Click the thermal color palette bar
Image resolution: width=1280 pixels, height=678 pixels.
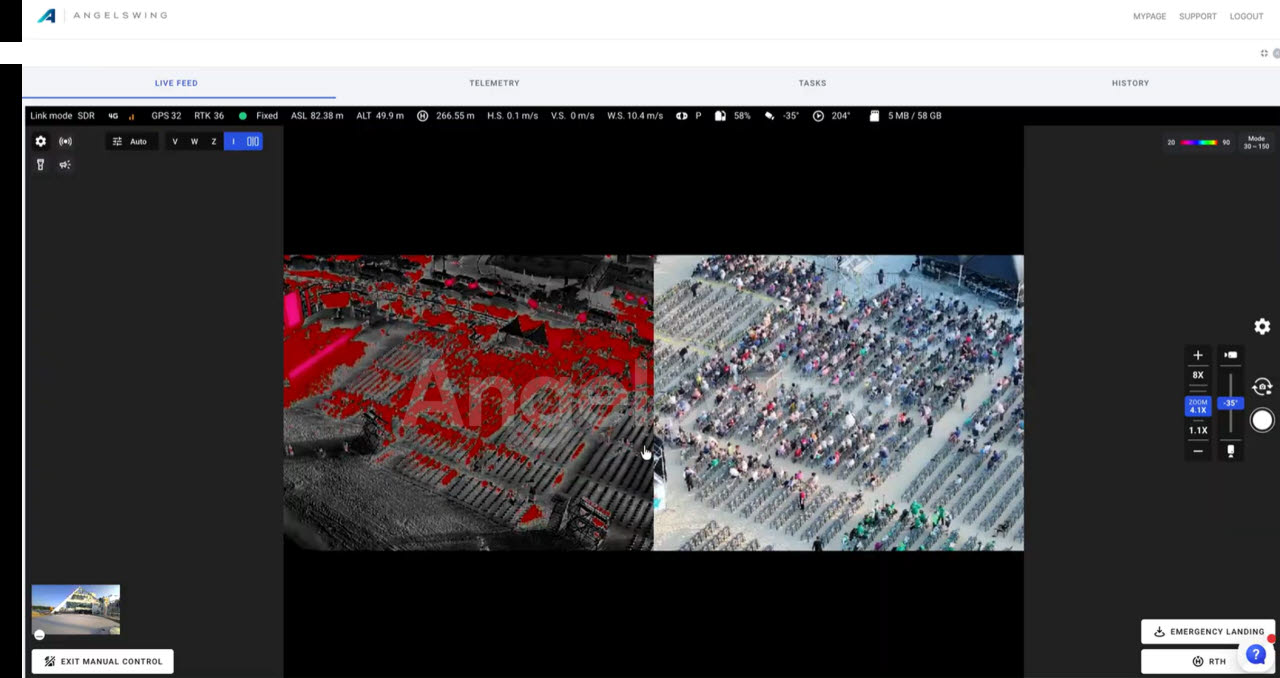[x=1199, y=142]
